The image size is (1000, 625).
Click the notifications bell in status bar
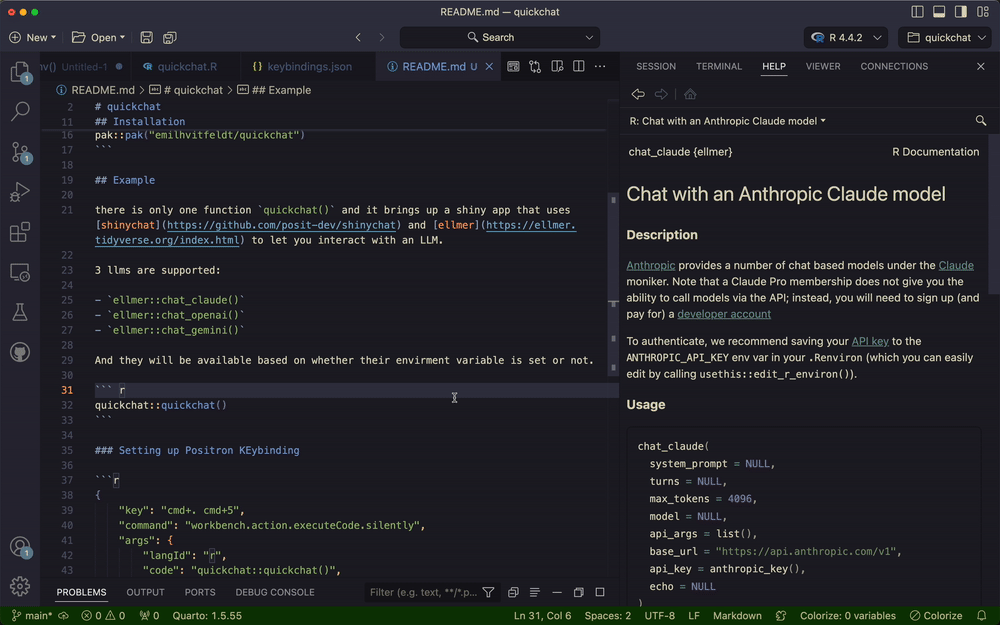(982, 615)
